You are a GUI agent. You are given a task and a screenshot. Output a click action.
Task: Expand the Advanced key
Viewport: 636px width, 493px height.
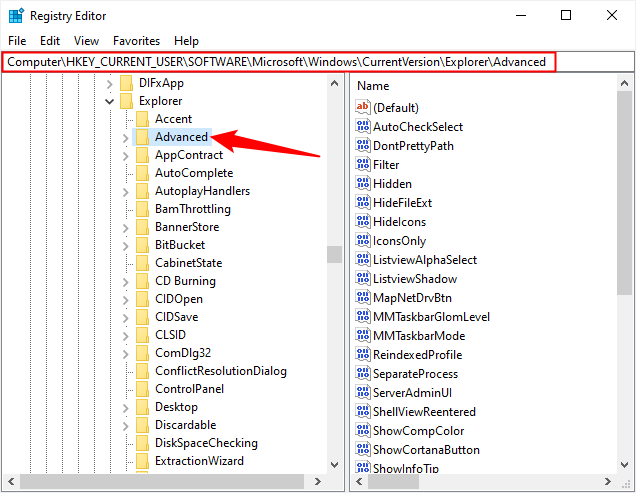[125, 138]
